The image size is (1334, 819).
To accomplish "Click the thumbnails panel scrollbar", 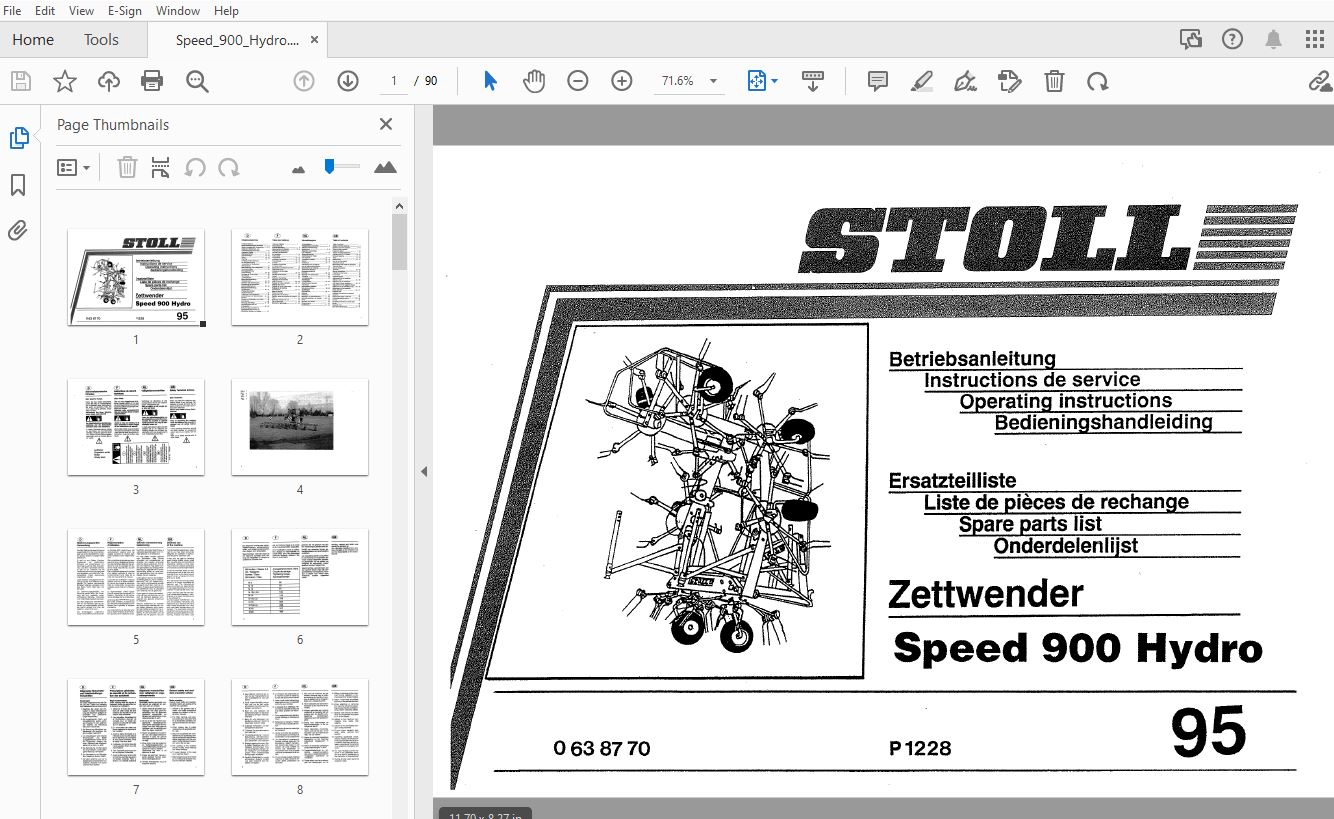I will point(399,243).
